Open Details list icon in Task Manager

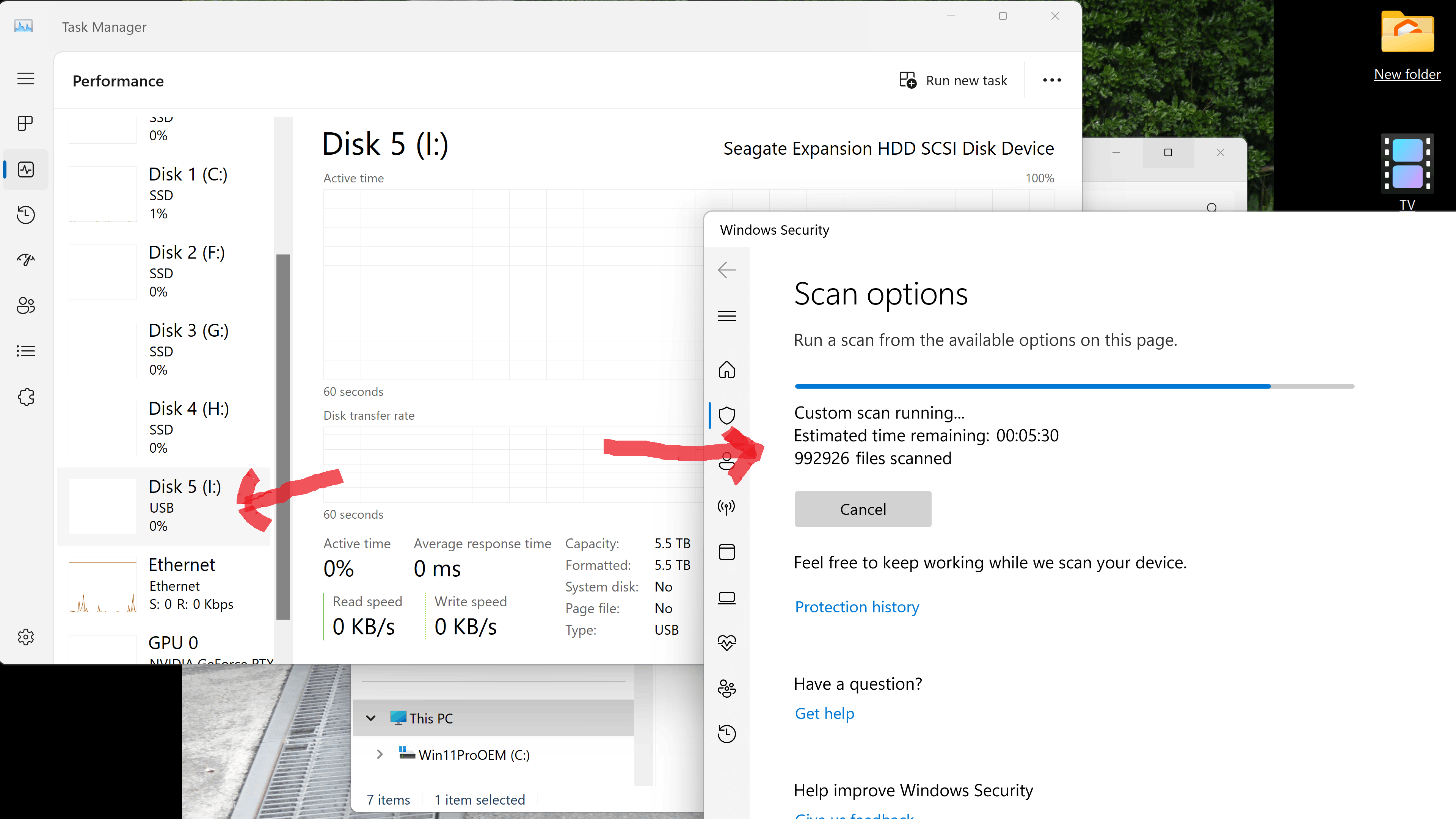pos(25,351)
